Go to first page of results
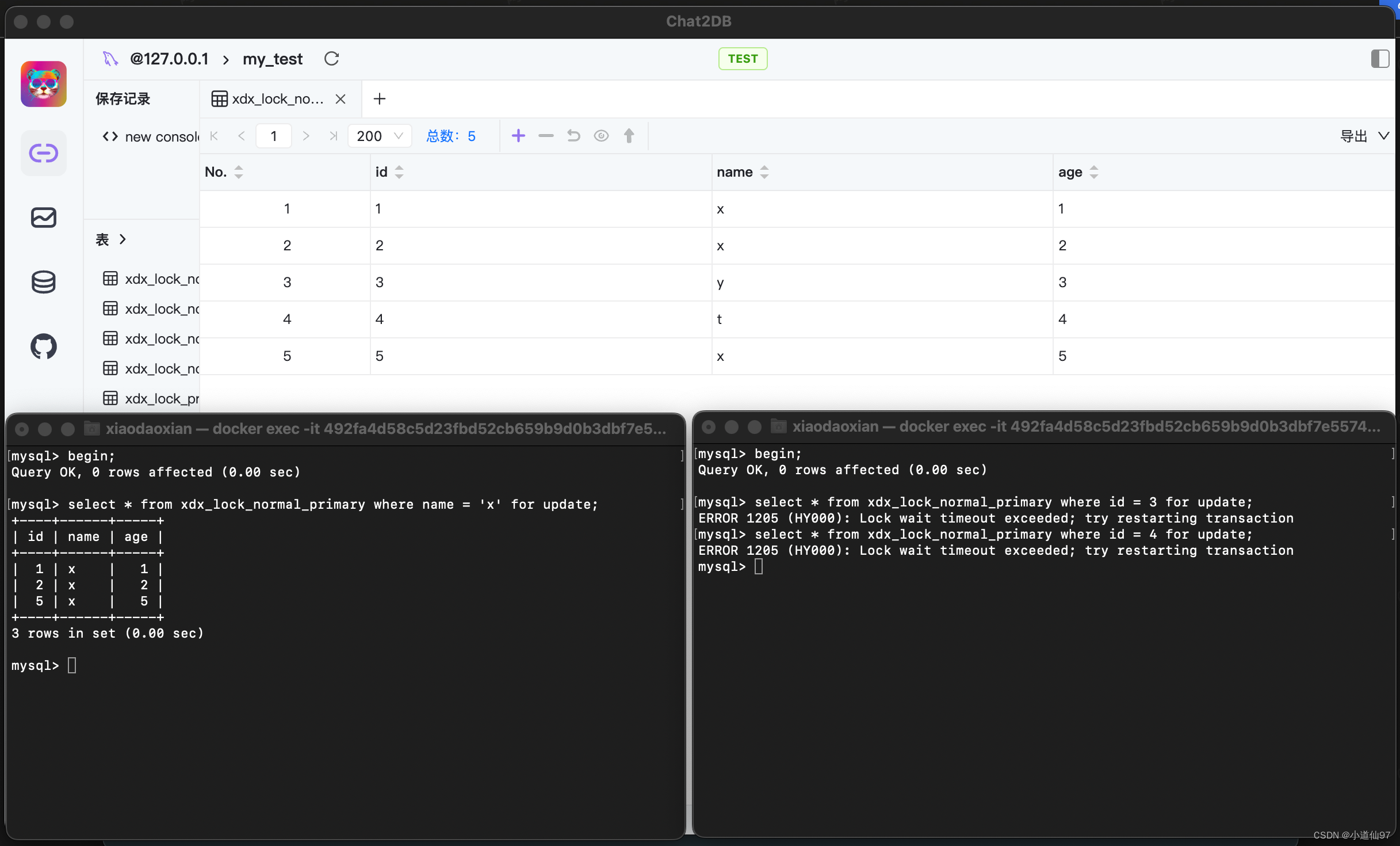The height and width of the screenshot is (846, 1400). pyautogui.click(x=215, y=136)
